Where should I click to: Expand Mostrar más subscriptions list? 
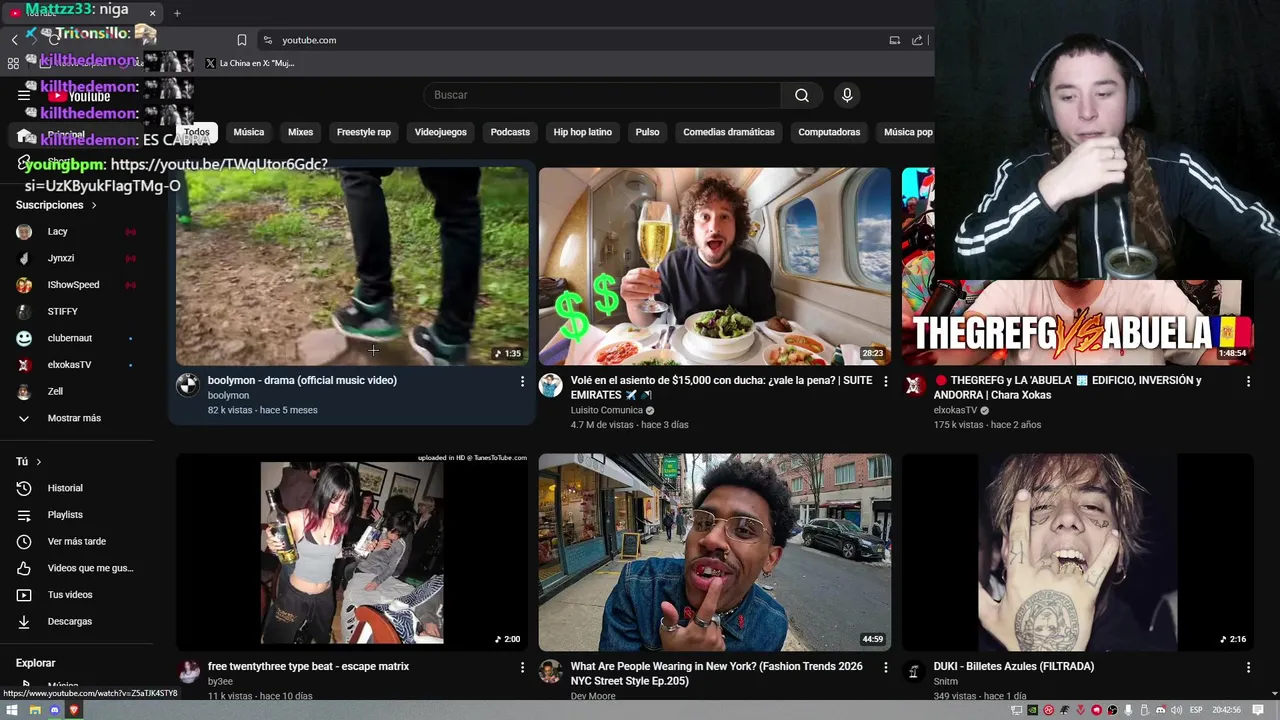tap(76, 418)
